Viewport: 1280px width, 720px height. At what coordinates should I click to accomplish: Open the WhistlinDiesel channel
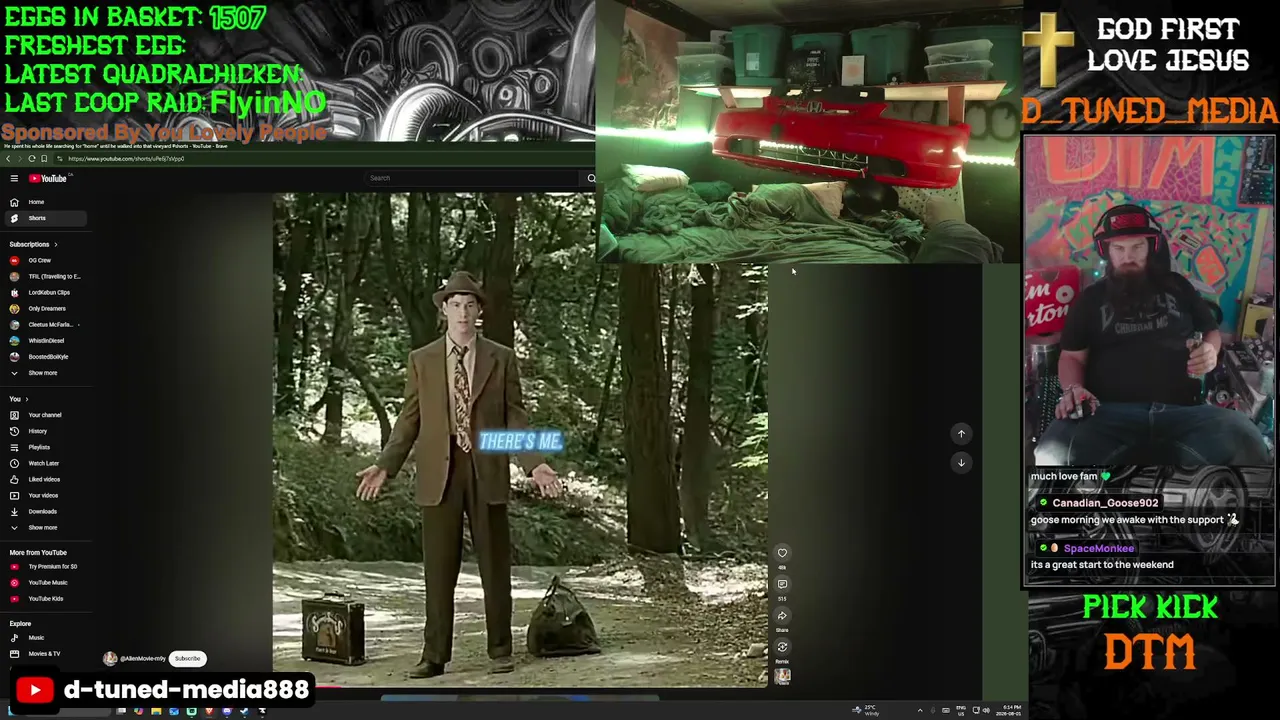click(x=46, y=340)
